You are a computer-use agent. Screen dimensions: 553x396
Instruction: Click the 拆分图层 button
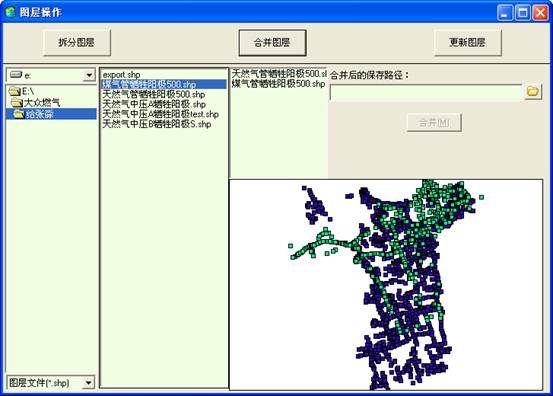click(x=77, y=43)
